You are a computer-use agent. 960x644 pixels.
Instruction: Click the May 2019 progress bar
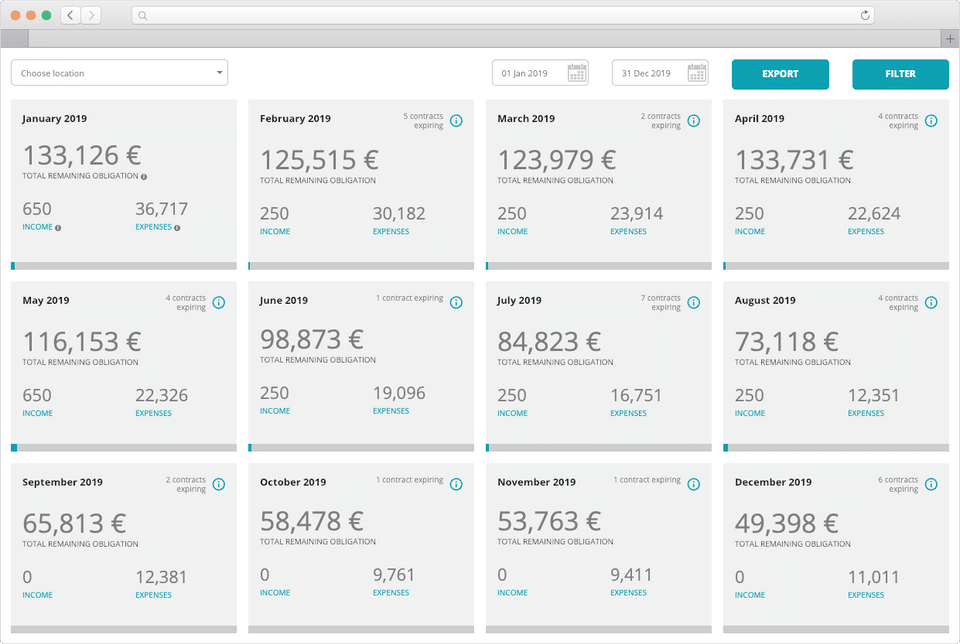click(124, 448)
